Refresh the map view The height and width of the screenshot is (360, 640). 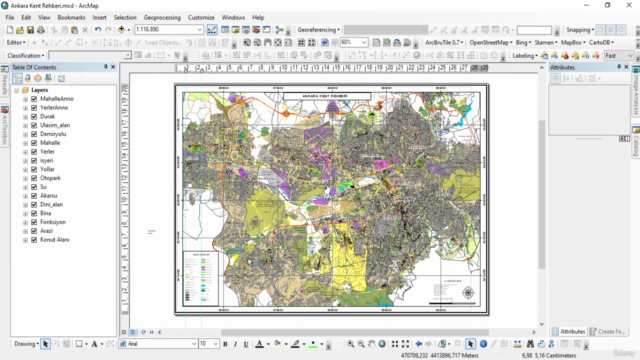(143, 332)
